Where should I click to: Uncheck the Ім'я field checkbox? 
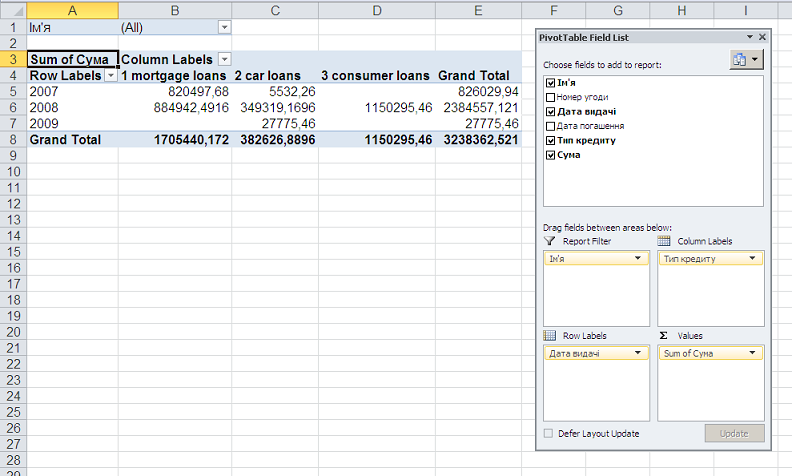[x=550, y=82]
